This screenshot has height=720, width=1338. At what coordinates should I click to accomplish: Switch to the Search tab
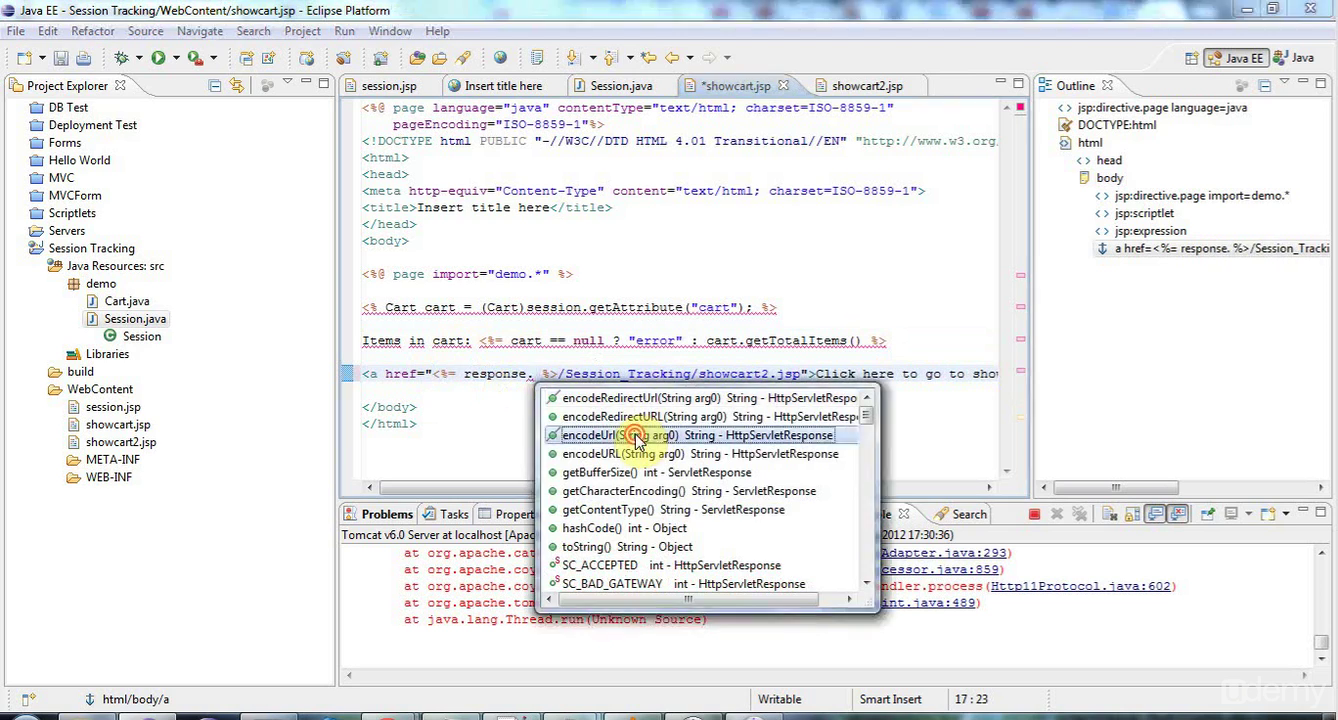(960, 514)
